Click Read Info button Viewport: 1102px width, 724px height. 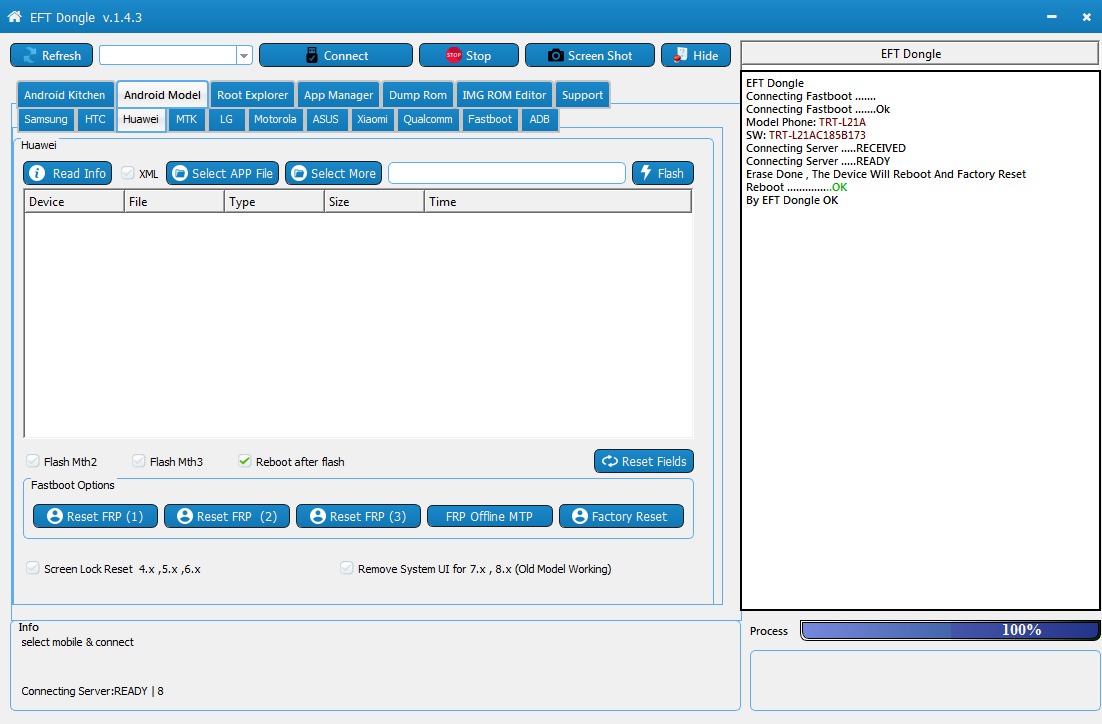click(x=67, y=173)
